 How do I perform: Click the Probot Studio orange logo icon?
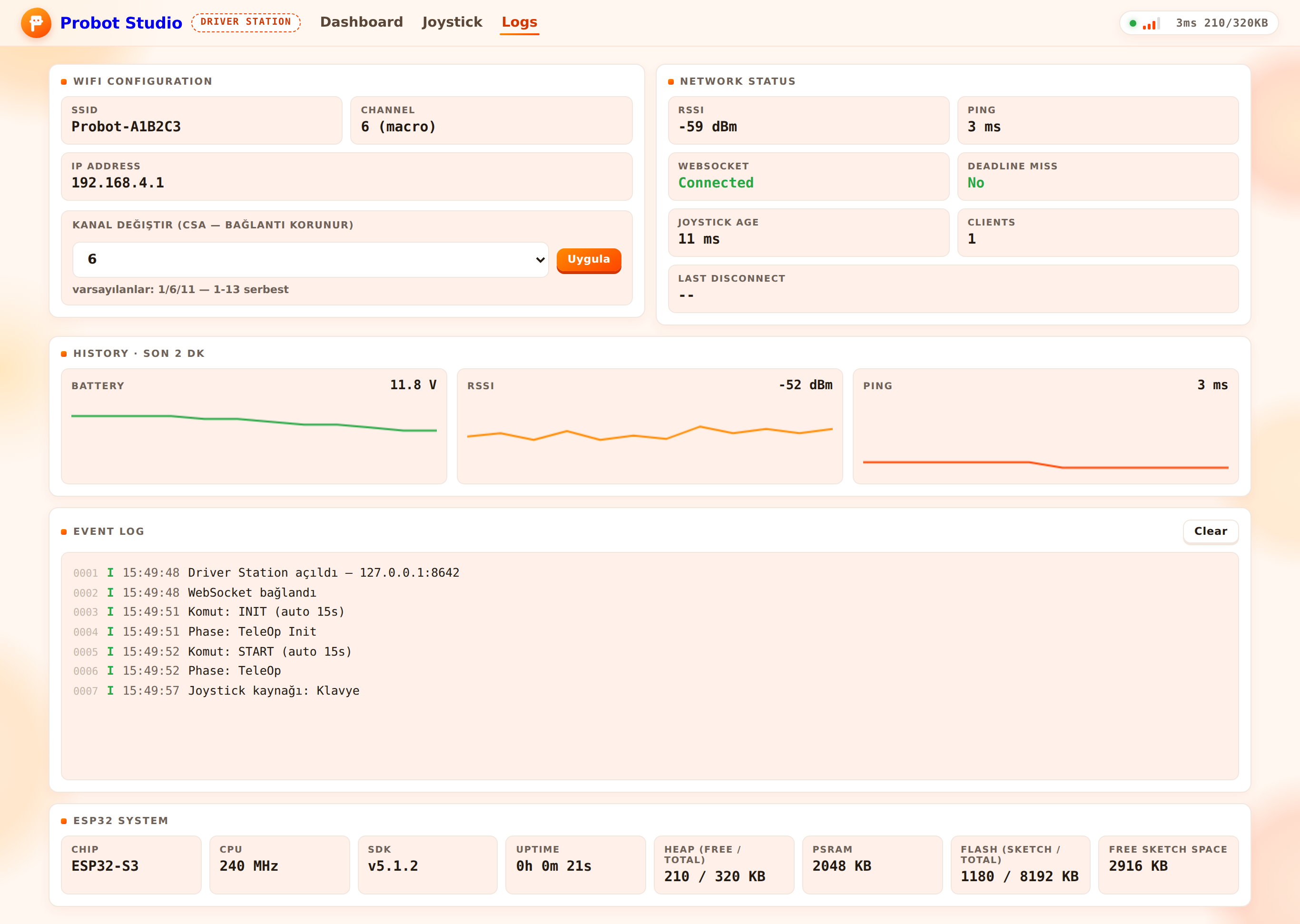(x=36, y=23)
